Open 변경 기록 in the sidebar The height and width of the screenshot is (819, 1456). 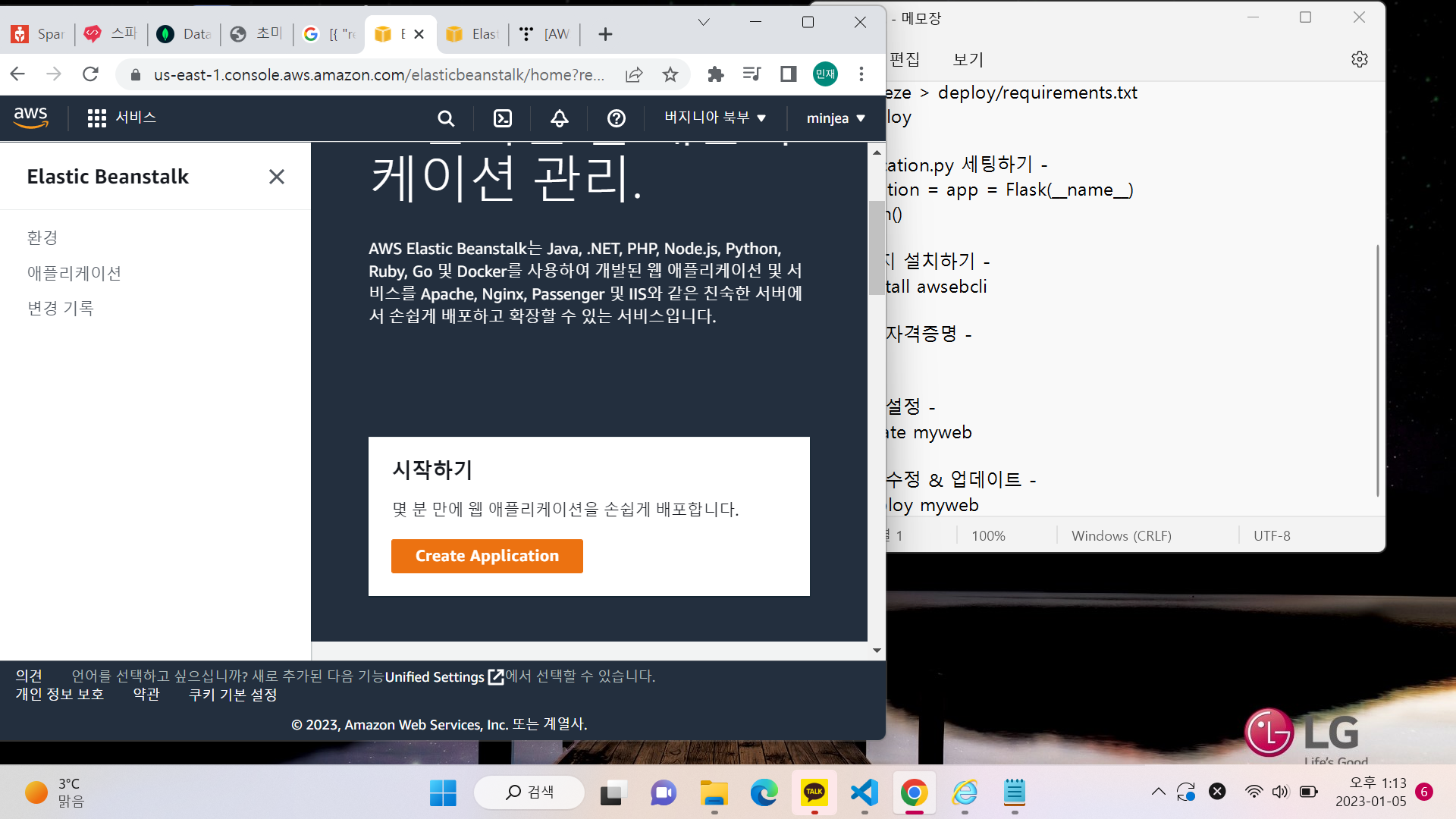pyautogui.click(x=61, y=308)
